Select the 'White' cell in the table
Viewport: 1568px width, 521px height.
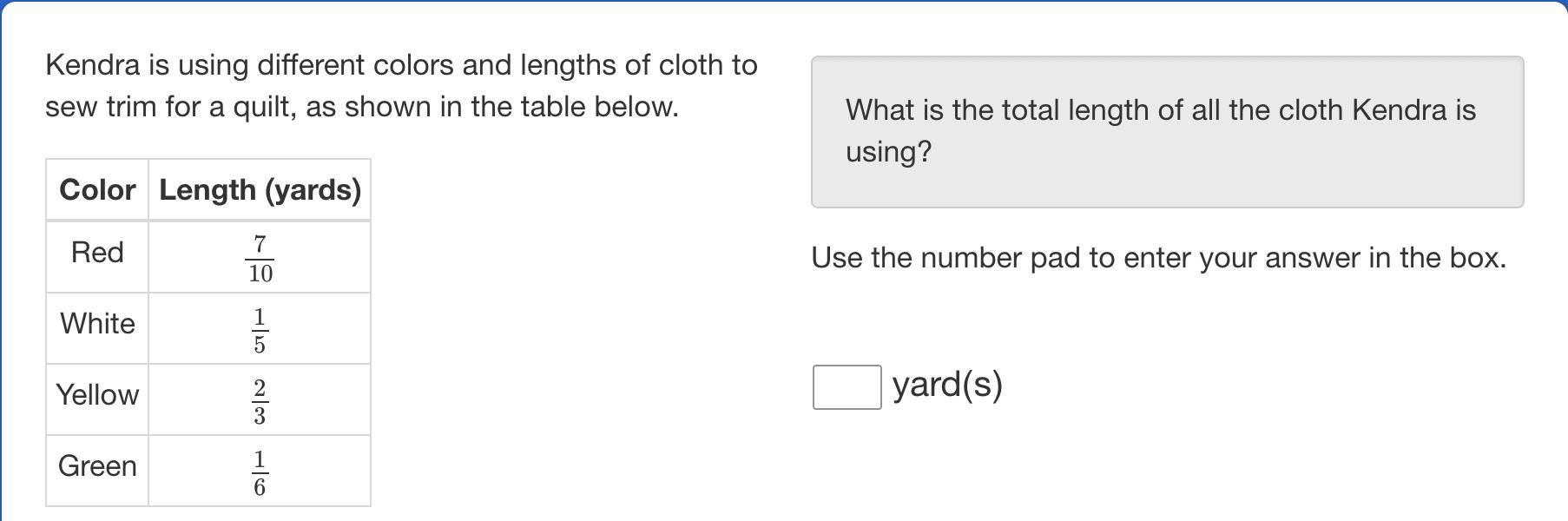pos(97,324)
